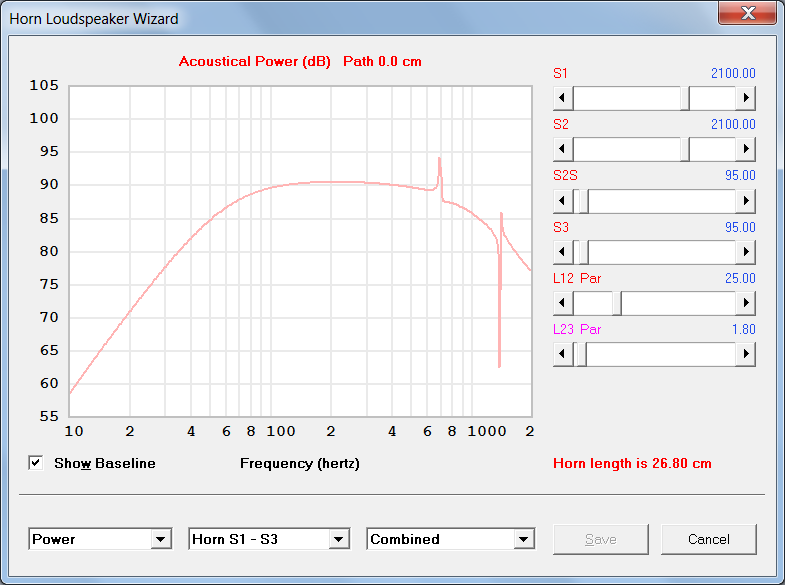This screenshot has width=785, height=585.
Task: Click the L12 Par slider thumb
Action: [617, 303]
